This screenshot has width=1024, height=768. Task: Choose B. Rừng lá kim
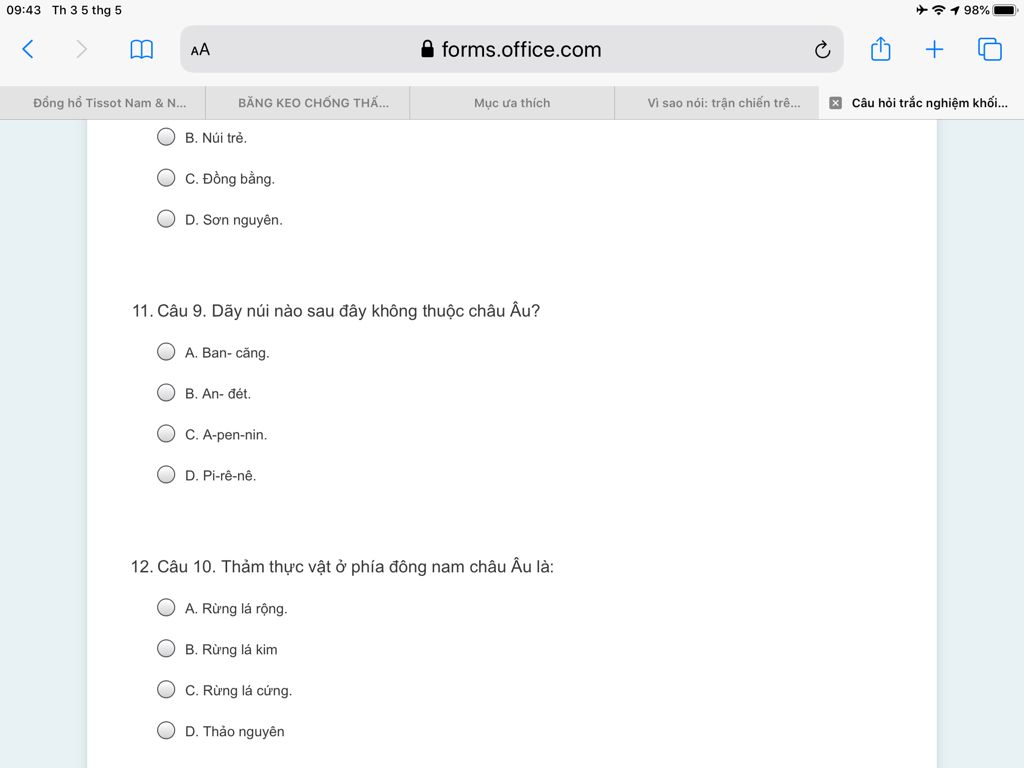pos(166,649)
